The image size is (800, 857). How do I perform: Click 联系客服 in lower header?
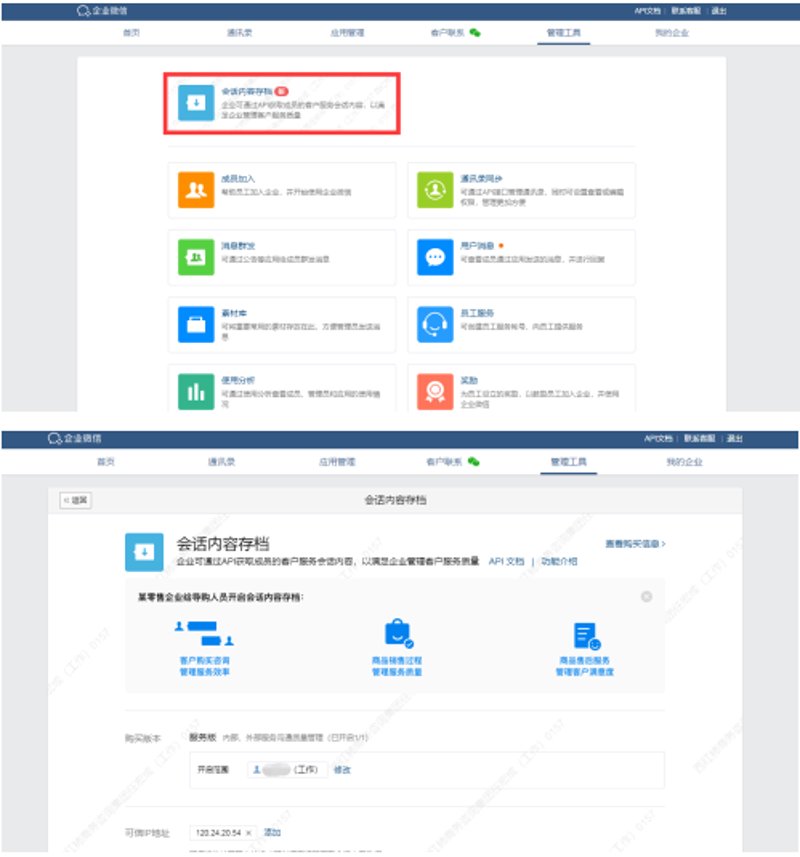699,438
